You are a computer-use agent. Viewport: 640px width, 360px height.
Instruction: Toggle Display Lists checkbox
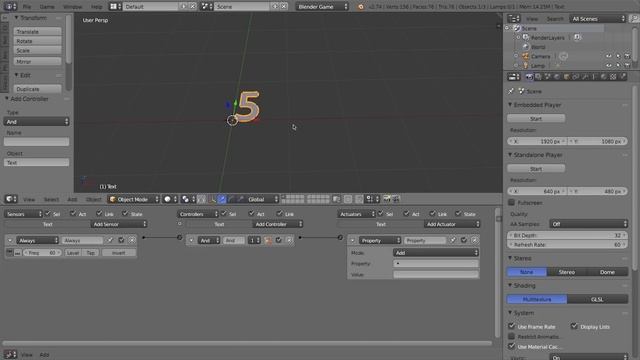(x=574, y=326)
